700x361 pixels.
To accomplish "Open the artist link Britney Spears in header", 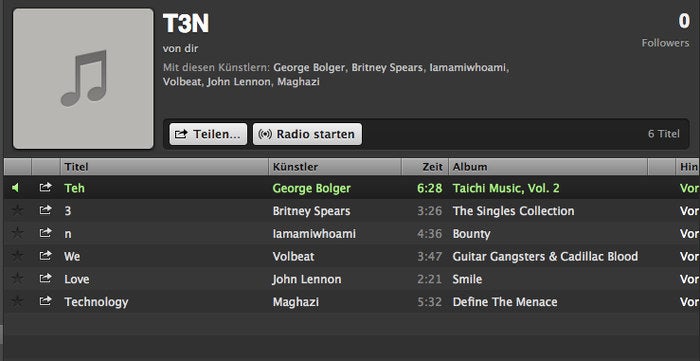I will (x=387, y=68).
